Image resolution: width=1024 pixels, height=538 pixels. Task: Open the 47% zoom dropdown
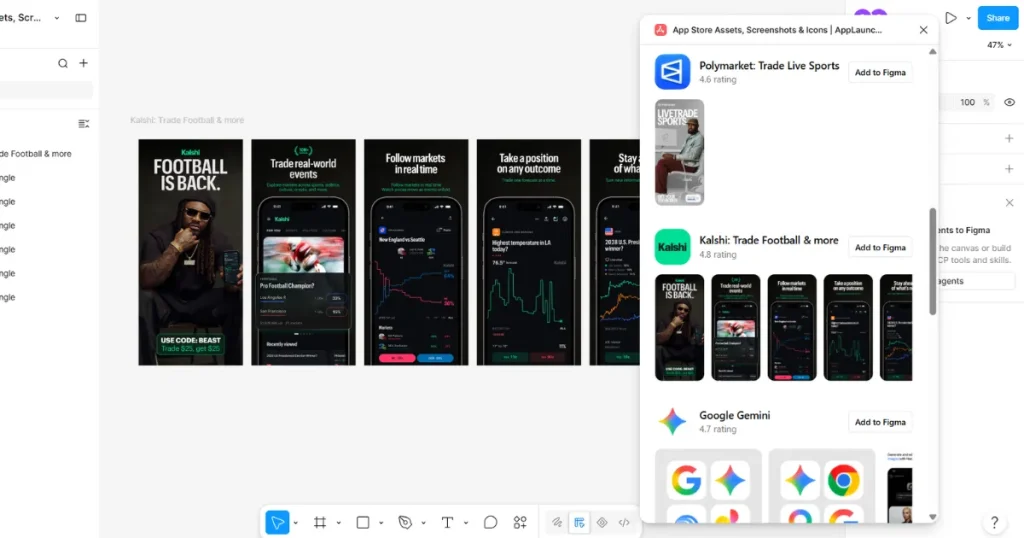point(999,45)
